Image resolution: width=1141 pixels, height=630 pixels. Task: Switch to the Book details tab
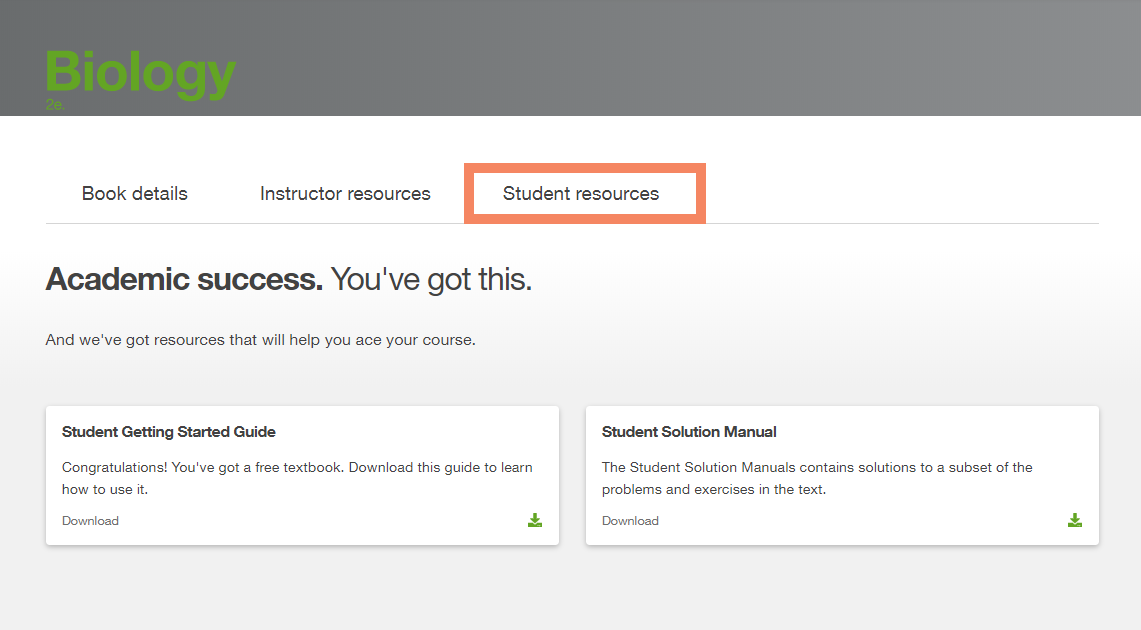coord(134,193)
